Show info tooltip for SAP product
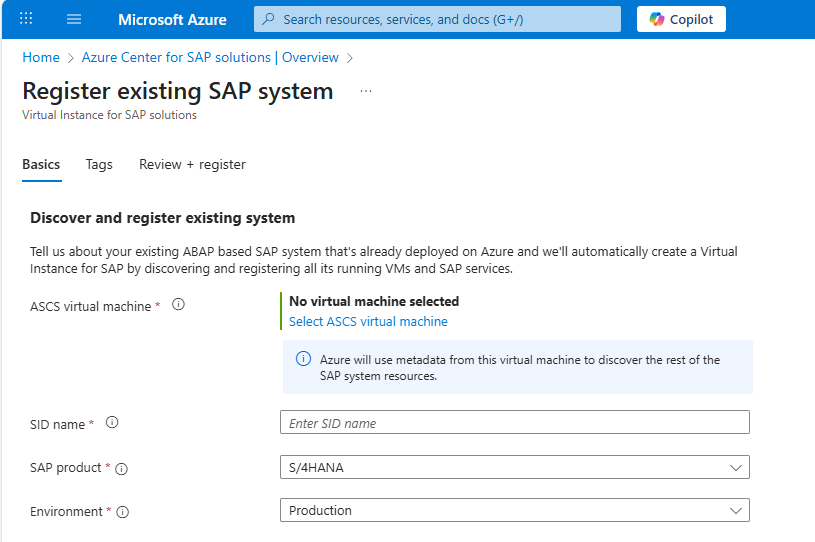The width and height of the screenshot is (815, 542). point(121,469)
